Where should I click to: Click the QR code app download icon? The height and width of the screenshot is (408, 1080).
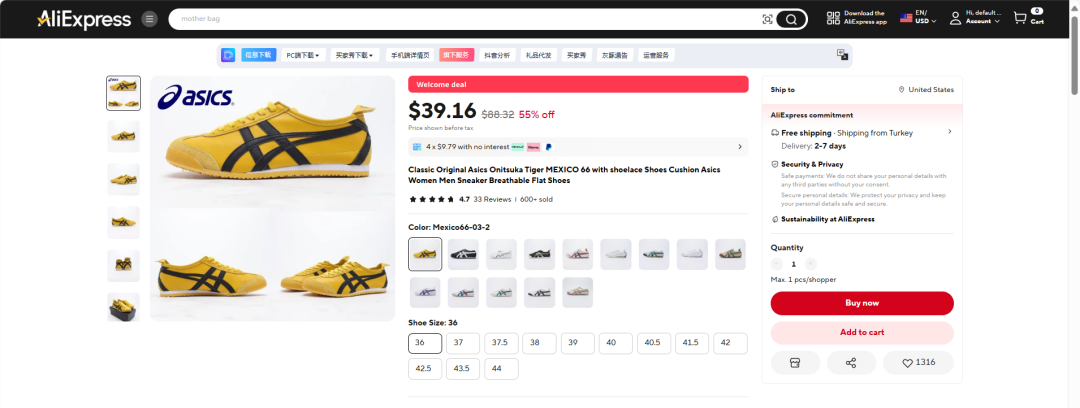832,18
